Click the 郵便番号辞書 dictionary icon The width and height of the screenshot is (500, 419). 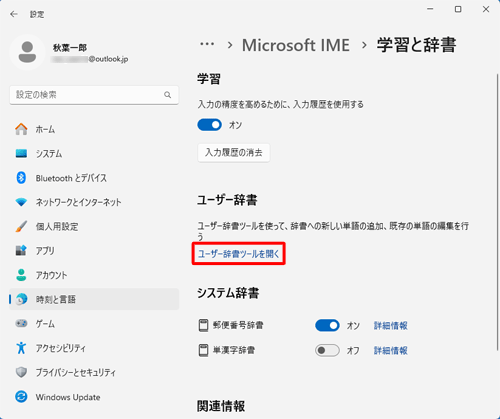click(x=203, y=325)
